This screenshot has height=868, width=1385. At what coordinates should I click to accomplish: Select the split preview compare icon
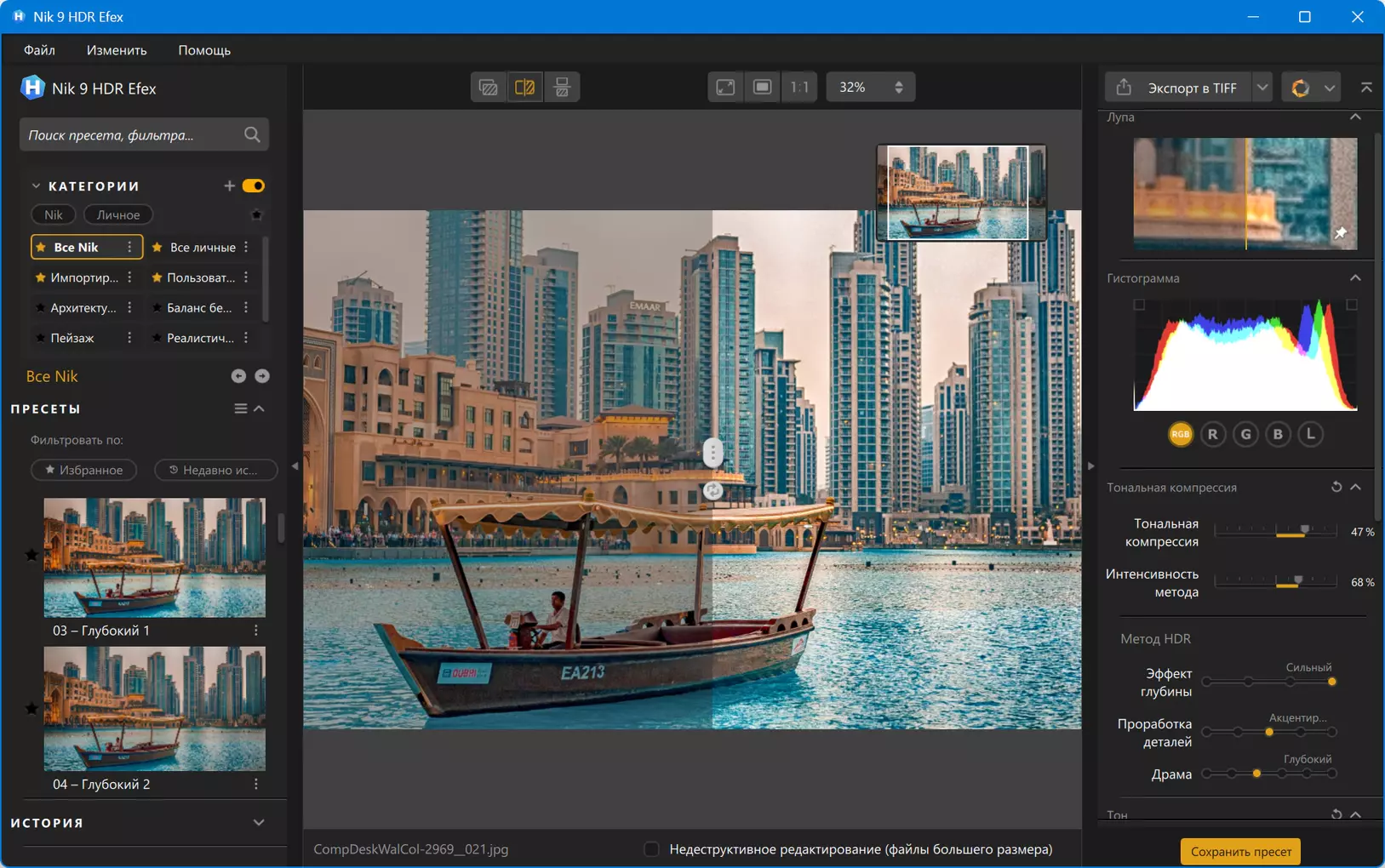(525, 87)
